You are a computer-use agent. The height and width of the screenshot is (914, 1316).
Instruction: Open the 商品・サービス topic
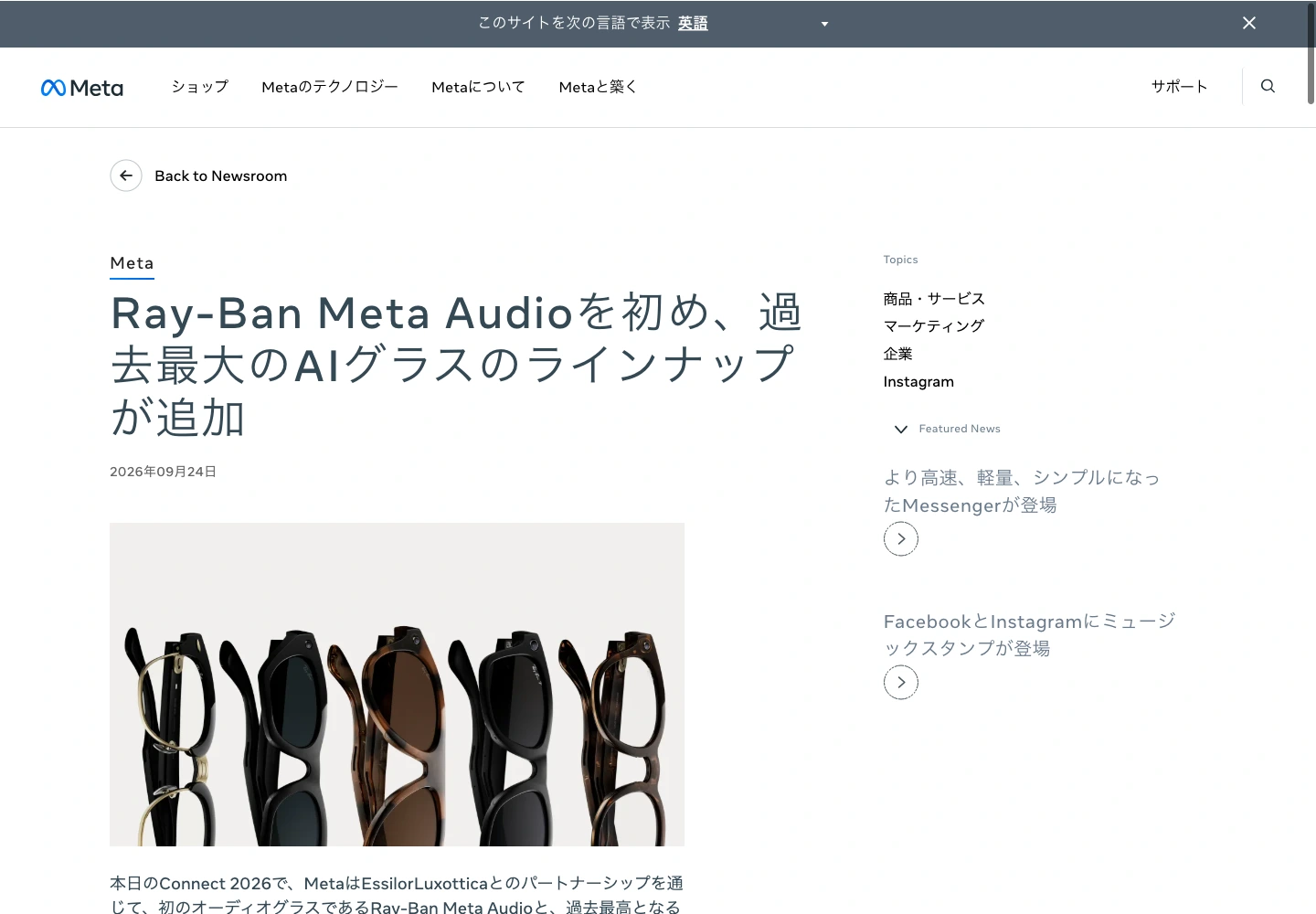coord(934,299)
